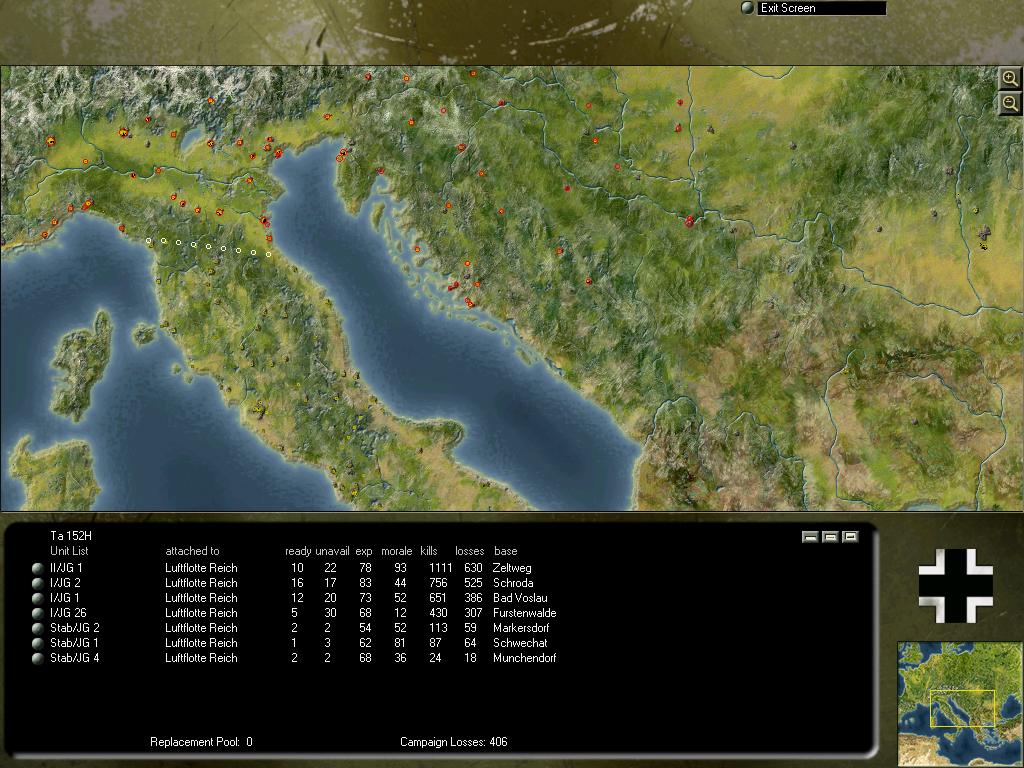
Task: Select the I/JG 2 unit bullet
Action: pyautogui.click(x=38, y=583)
